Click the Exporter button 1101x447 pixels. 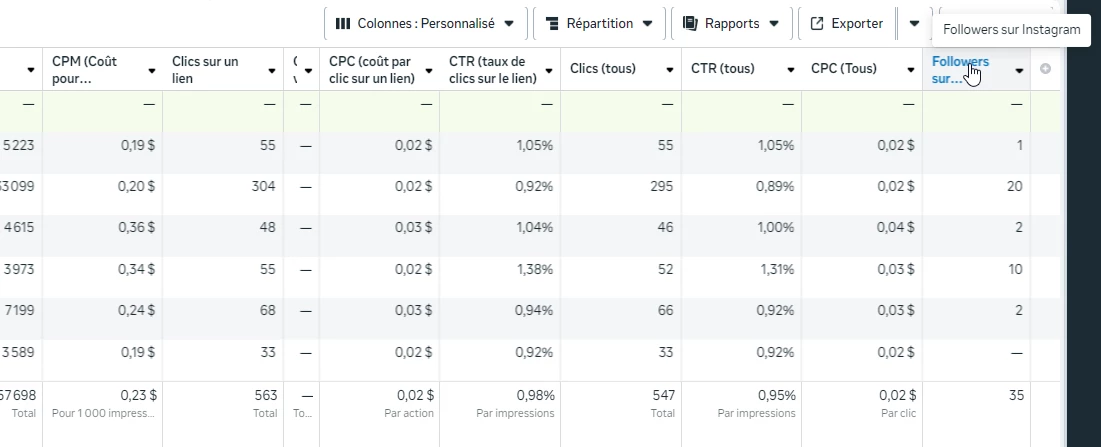click(x=846, y=23)
